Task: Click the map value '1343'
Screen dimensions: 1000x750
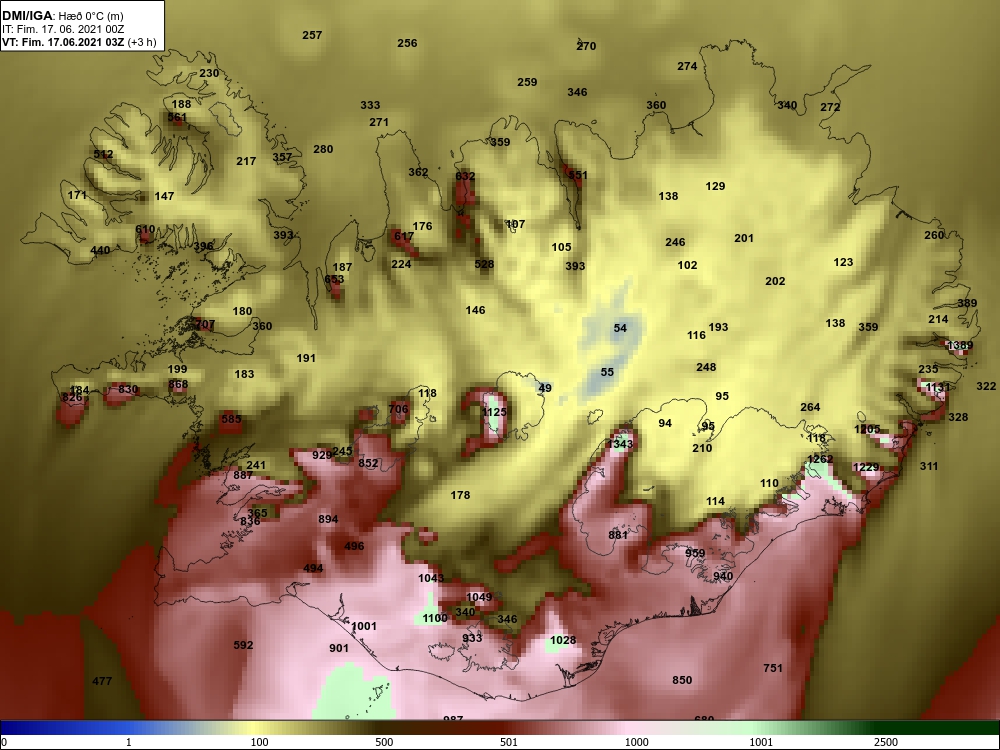Action: coord(620,445)
